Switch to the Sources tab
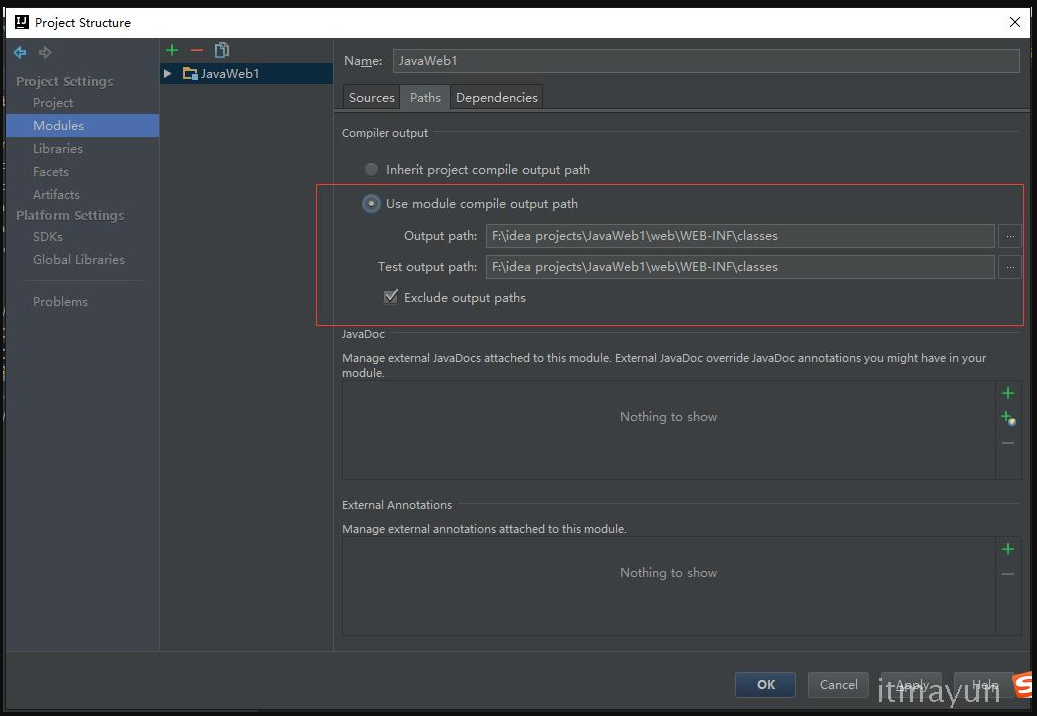Viewport: 1037px width, 716px height. click(x=371, y=97)
